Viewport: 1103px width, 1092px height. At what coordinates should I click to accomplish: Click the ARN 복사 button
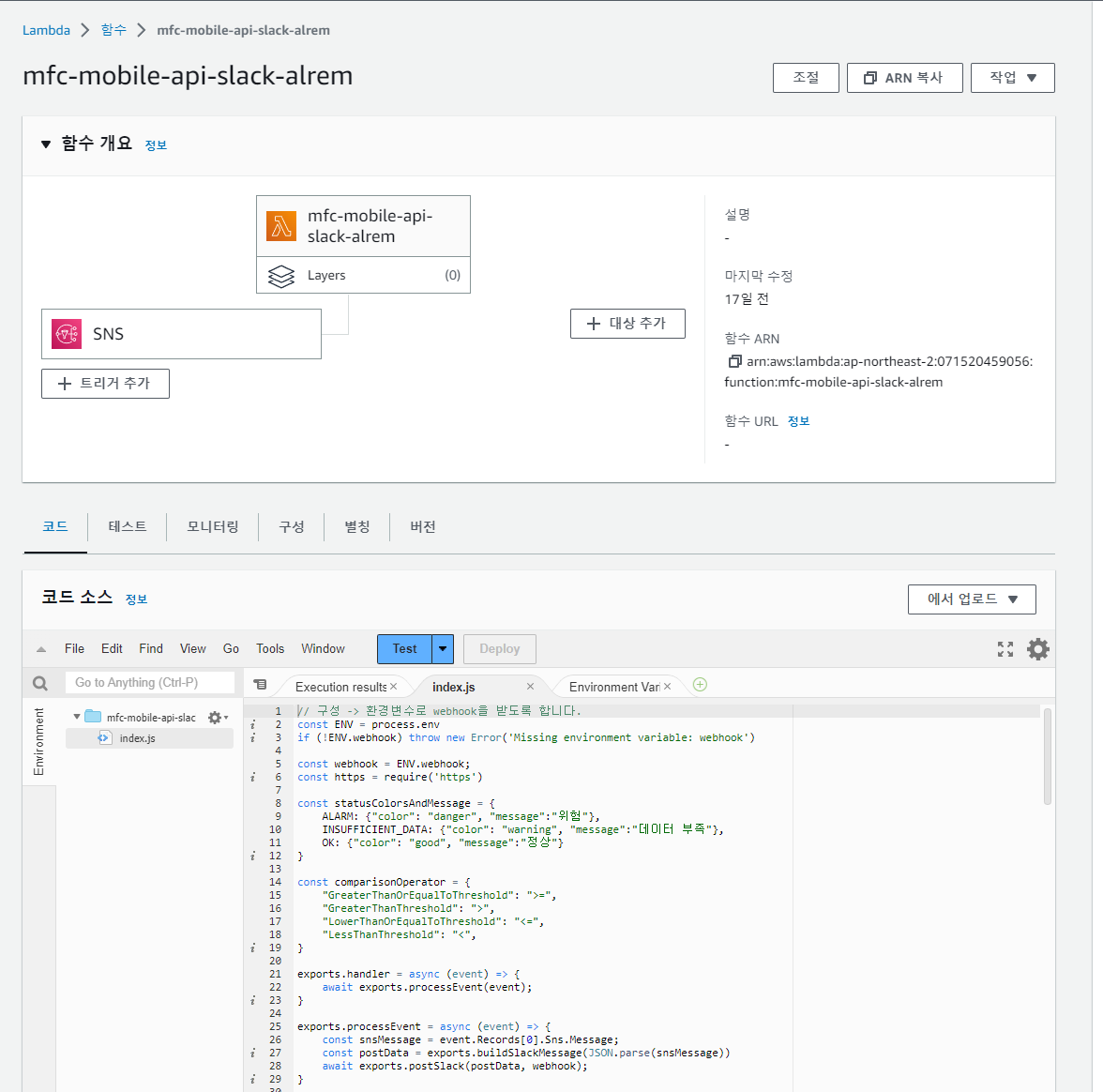pyautogui.click(x=904, y=77)
